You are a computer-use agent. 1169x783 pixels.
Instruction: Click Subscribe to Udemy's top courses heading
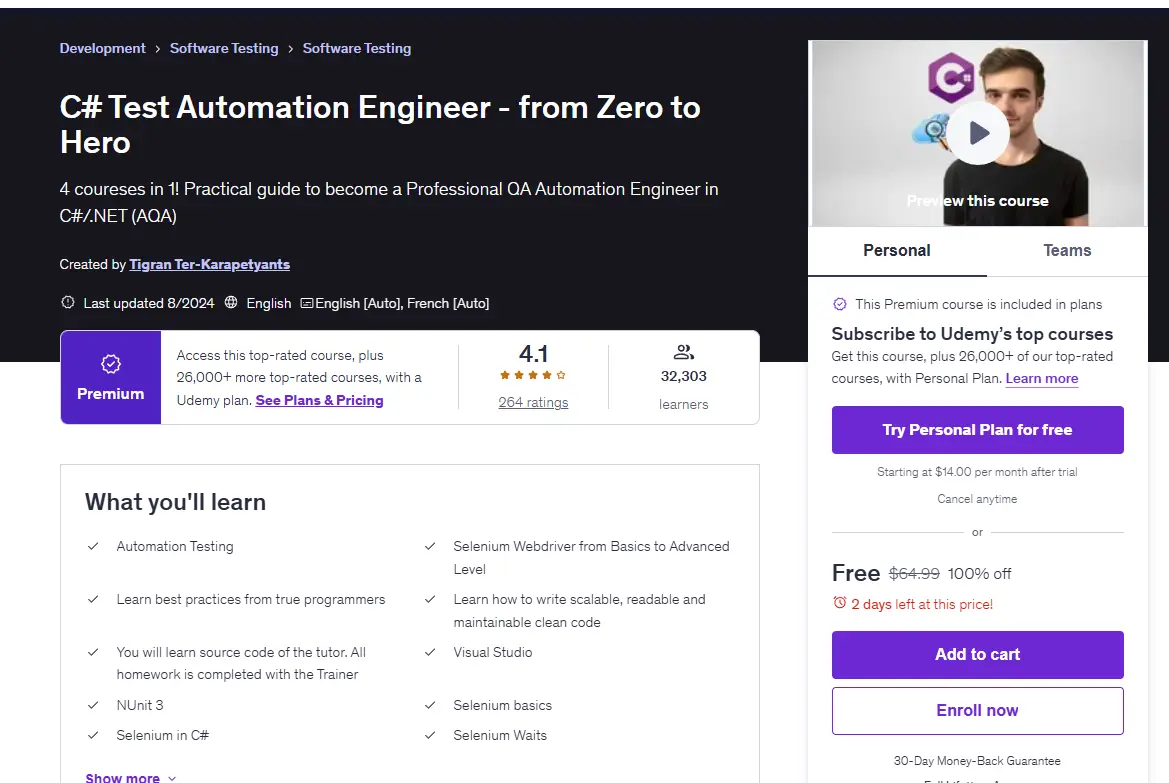pyautogui.click(x=972, y=334)
